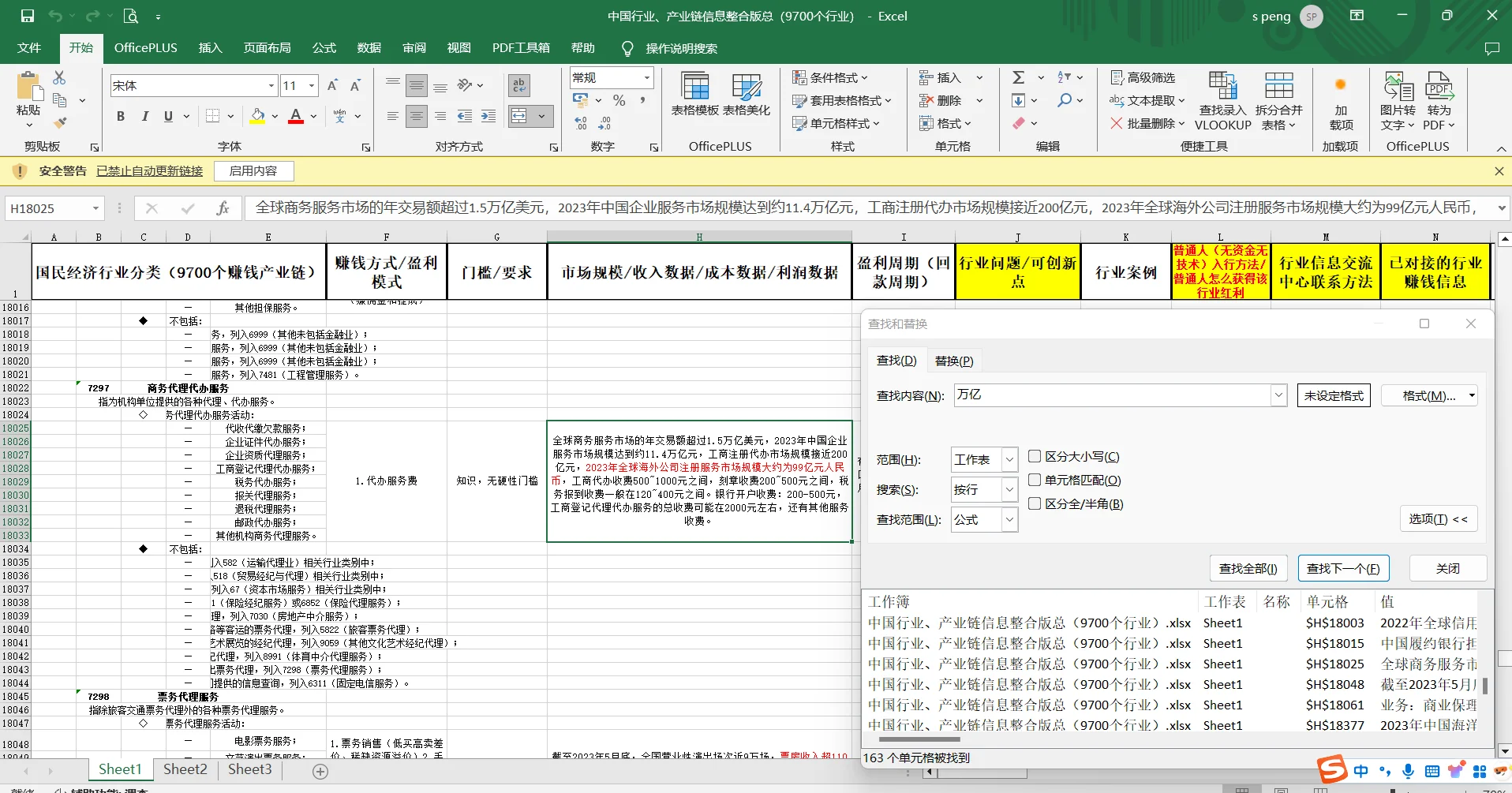Expand the 查找内容 history dropdown arrow
The height and width of the screenshot is (793, 1512).
tap(1278, 395)
